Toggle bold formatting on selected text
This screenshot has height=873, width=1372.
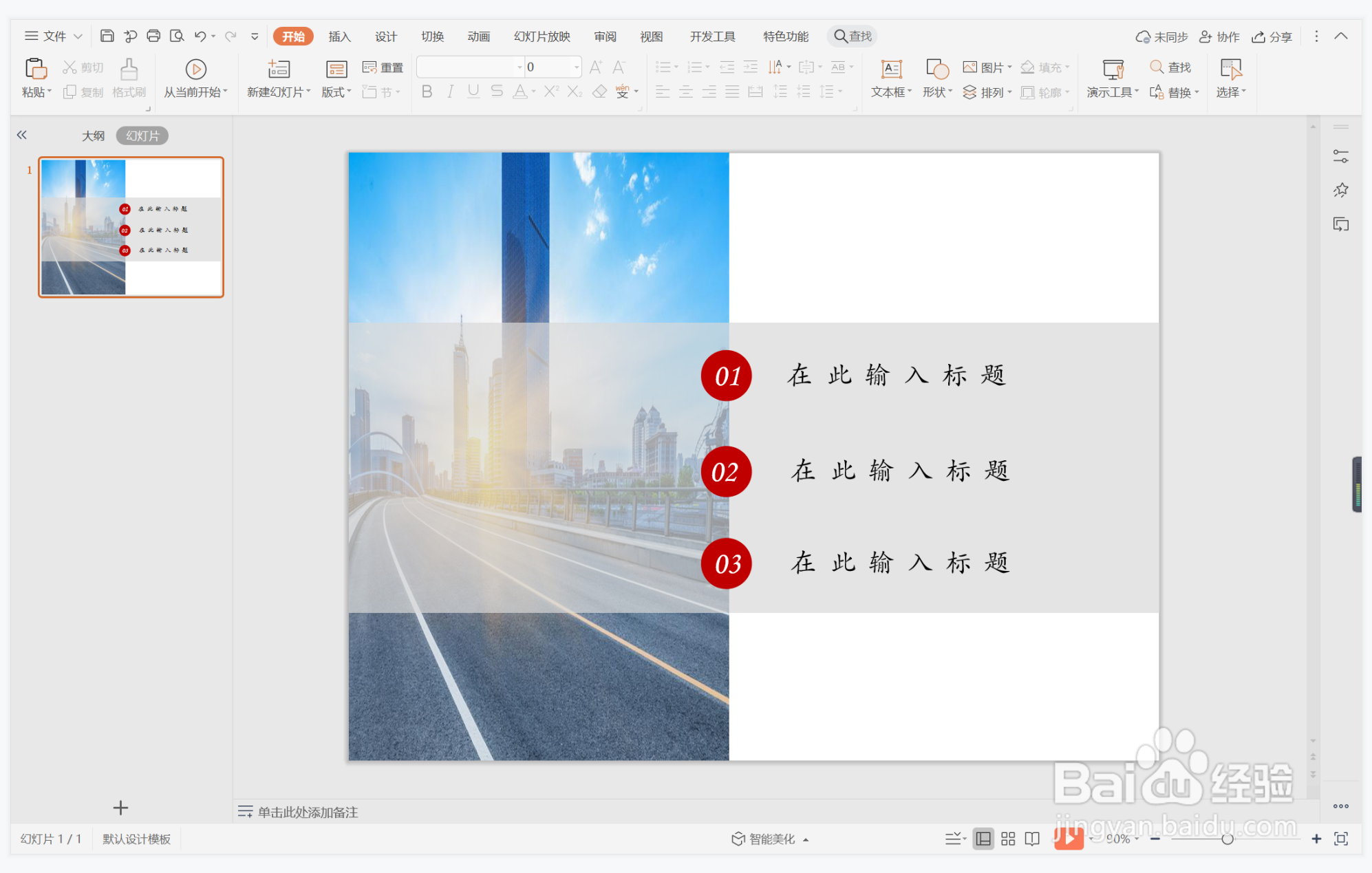coord(426,91)
